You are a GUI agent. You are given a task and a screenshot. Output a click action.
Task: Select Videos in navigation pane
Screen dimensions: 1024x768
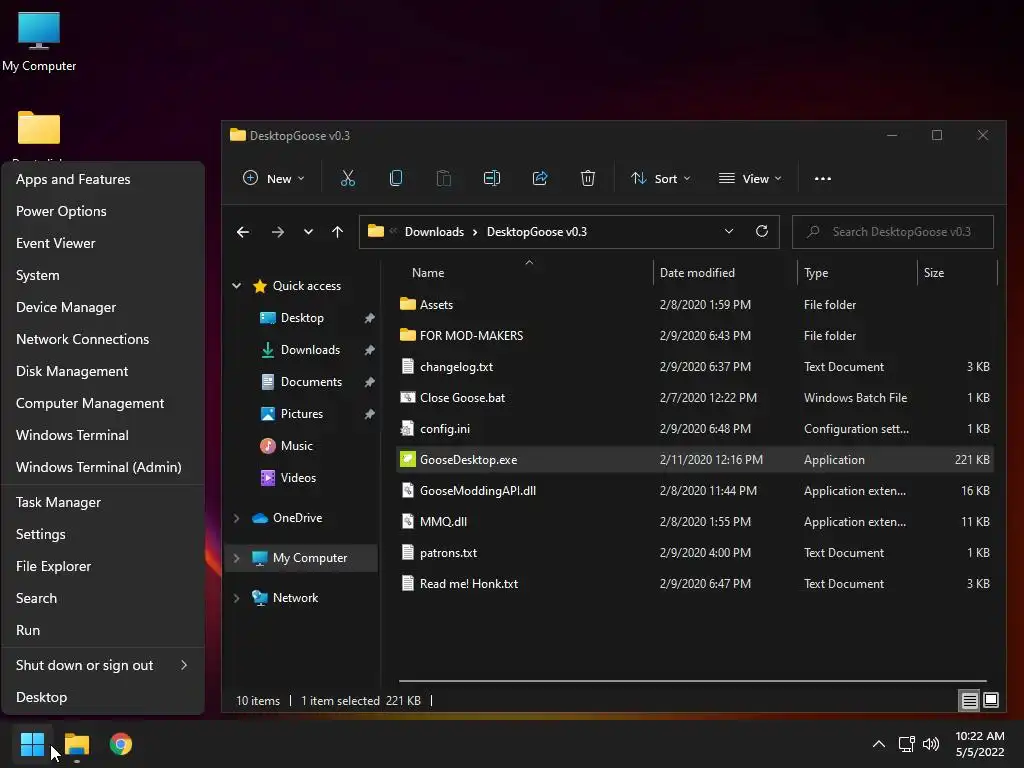(x=298, y=477)
